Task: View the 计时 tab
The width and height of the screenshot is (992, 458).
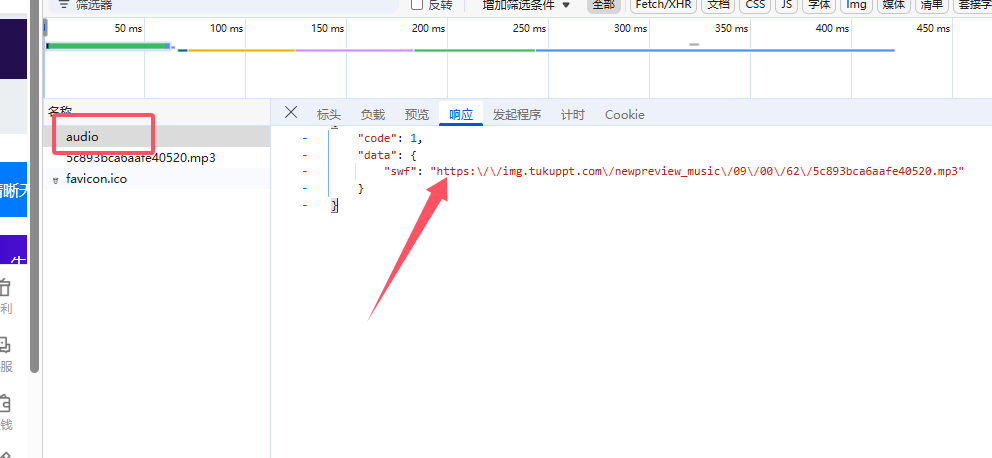Action: [572, 115]
